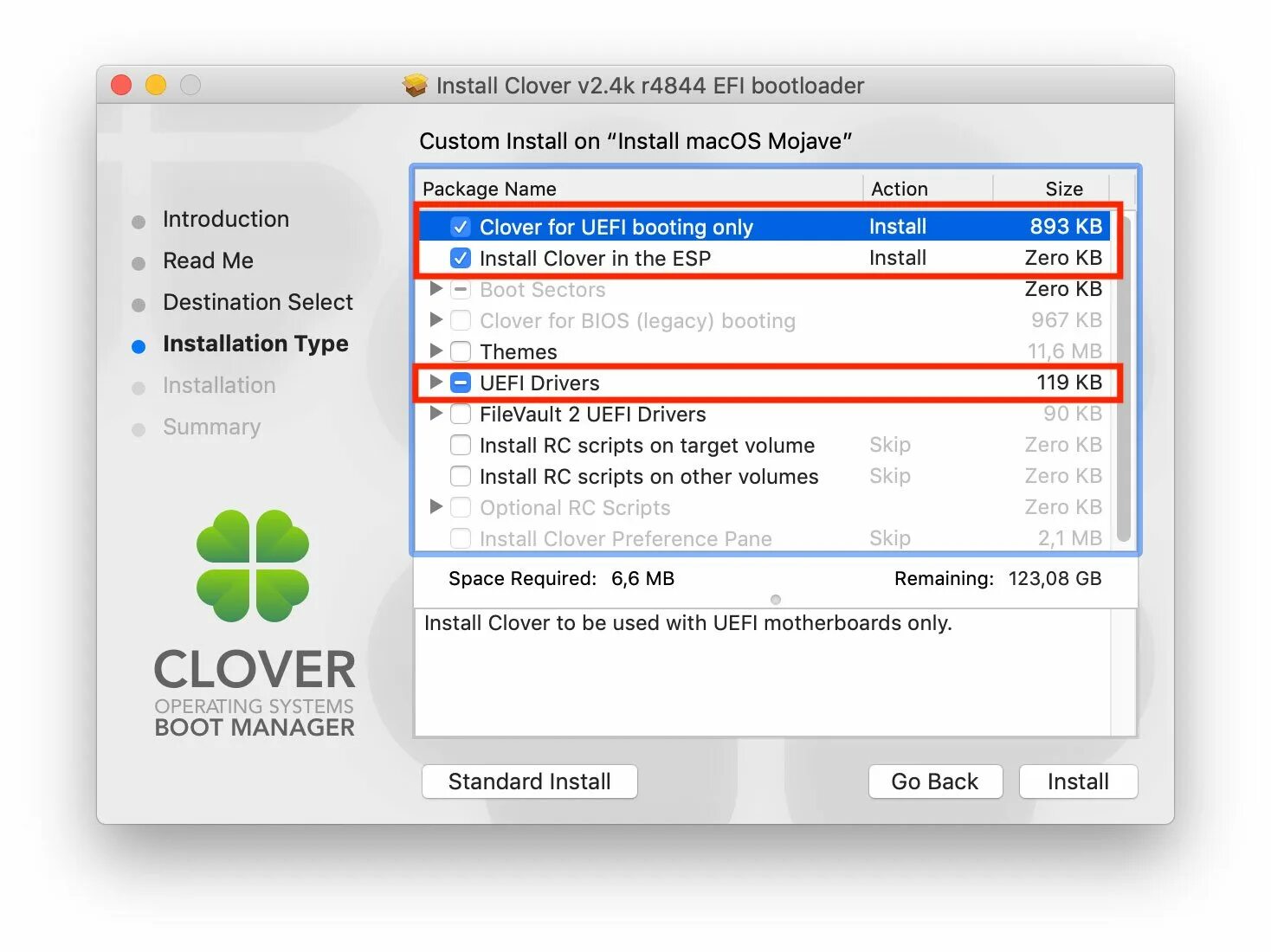1271x952 pixels.
Task: Toggle Clover for BIOS (legacy) booting checkbox
Action: (x=461, y=320)
